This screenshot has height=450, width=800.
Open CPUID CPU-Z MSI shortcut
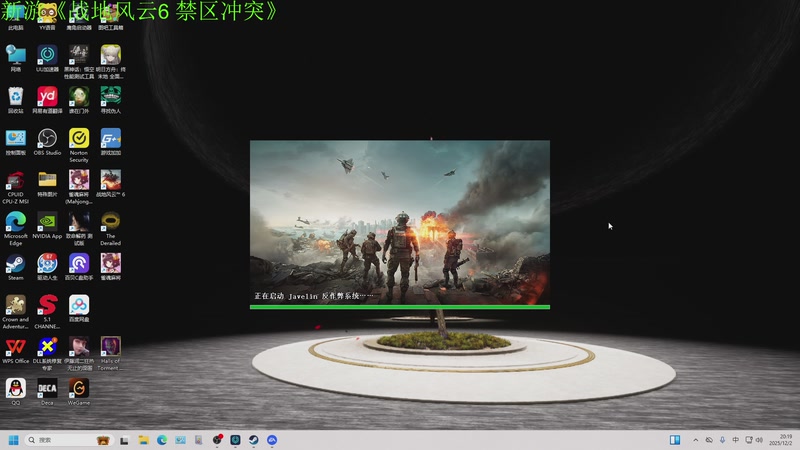click(x=16, y=187)
